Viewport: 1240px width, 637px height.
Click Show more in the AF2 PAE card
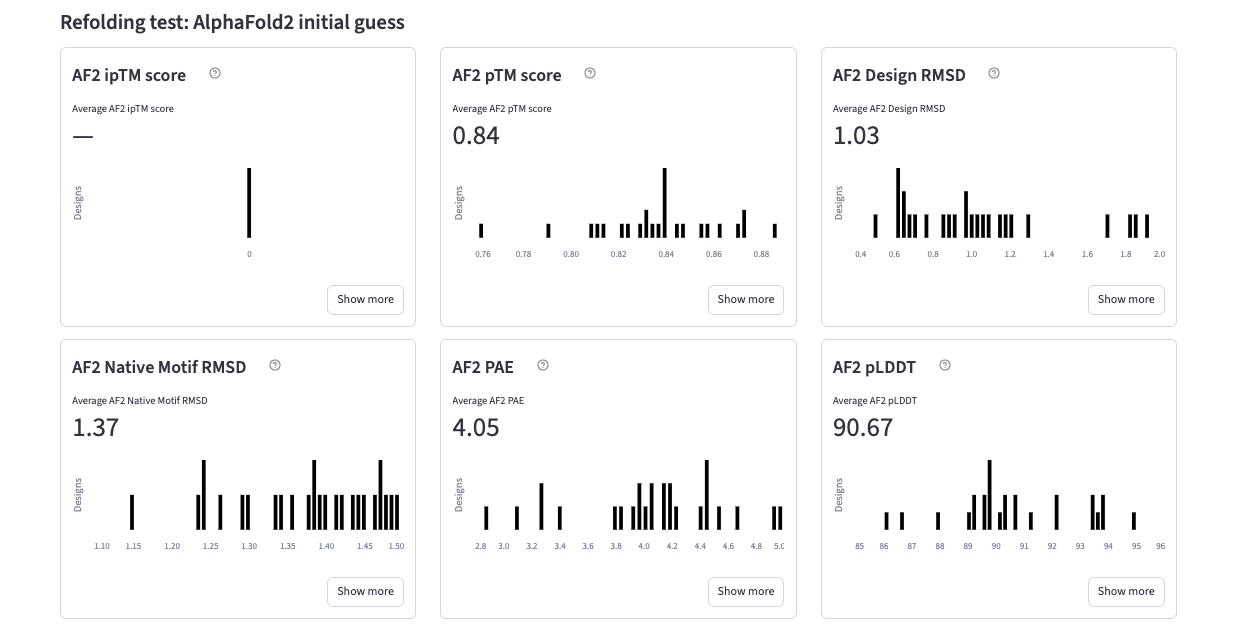click(x=745, y=591)
